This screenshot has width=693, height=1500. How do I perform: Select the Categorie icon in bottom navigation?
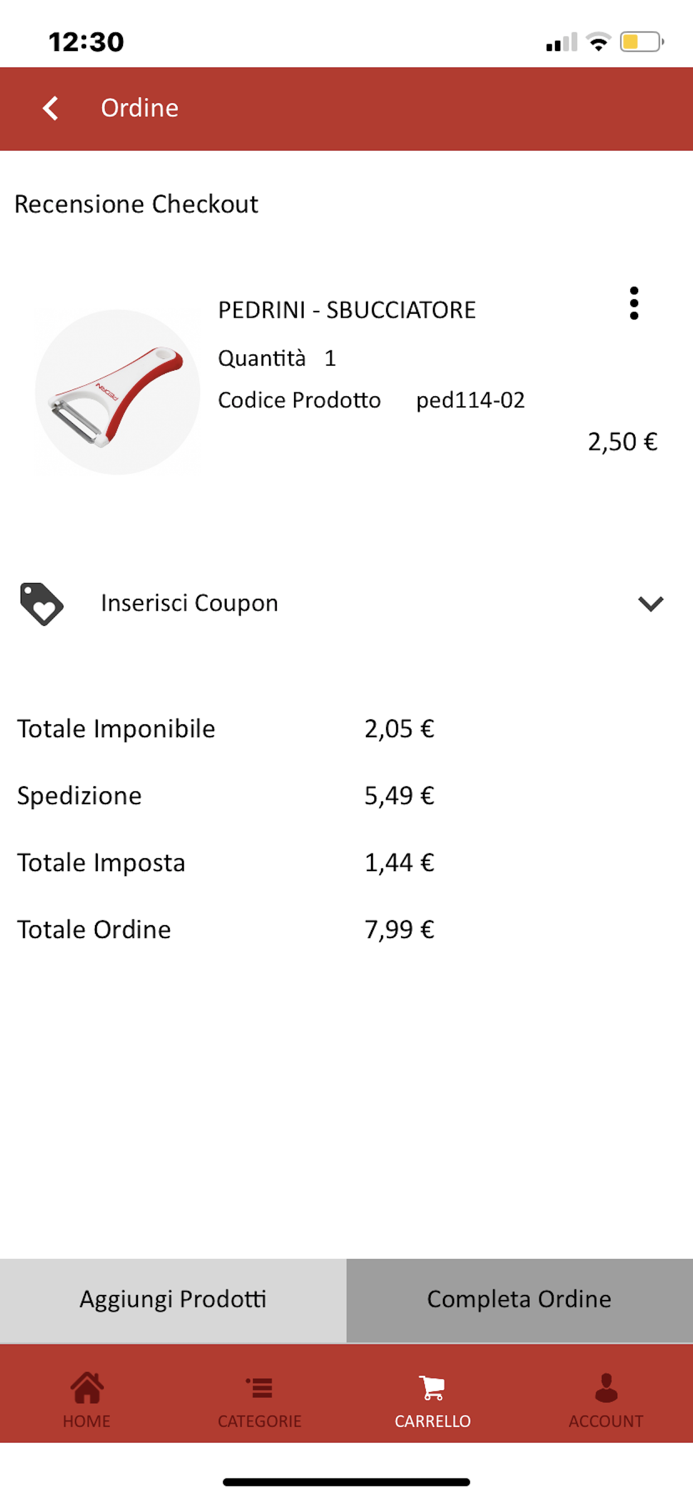pos(259,1387)
